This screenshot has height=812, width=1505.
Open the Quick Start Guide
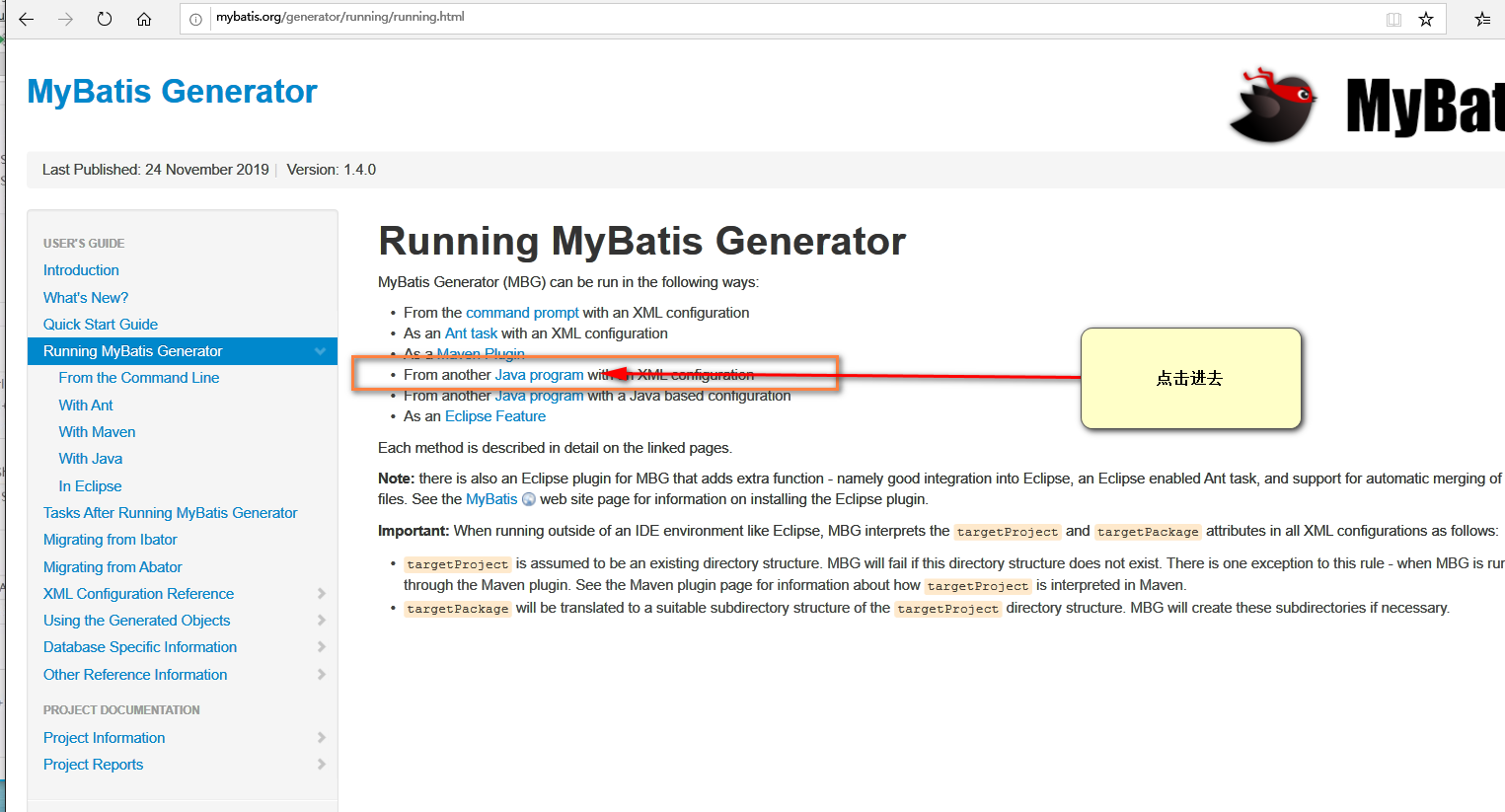click(x=101, y=325)
